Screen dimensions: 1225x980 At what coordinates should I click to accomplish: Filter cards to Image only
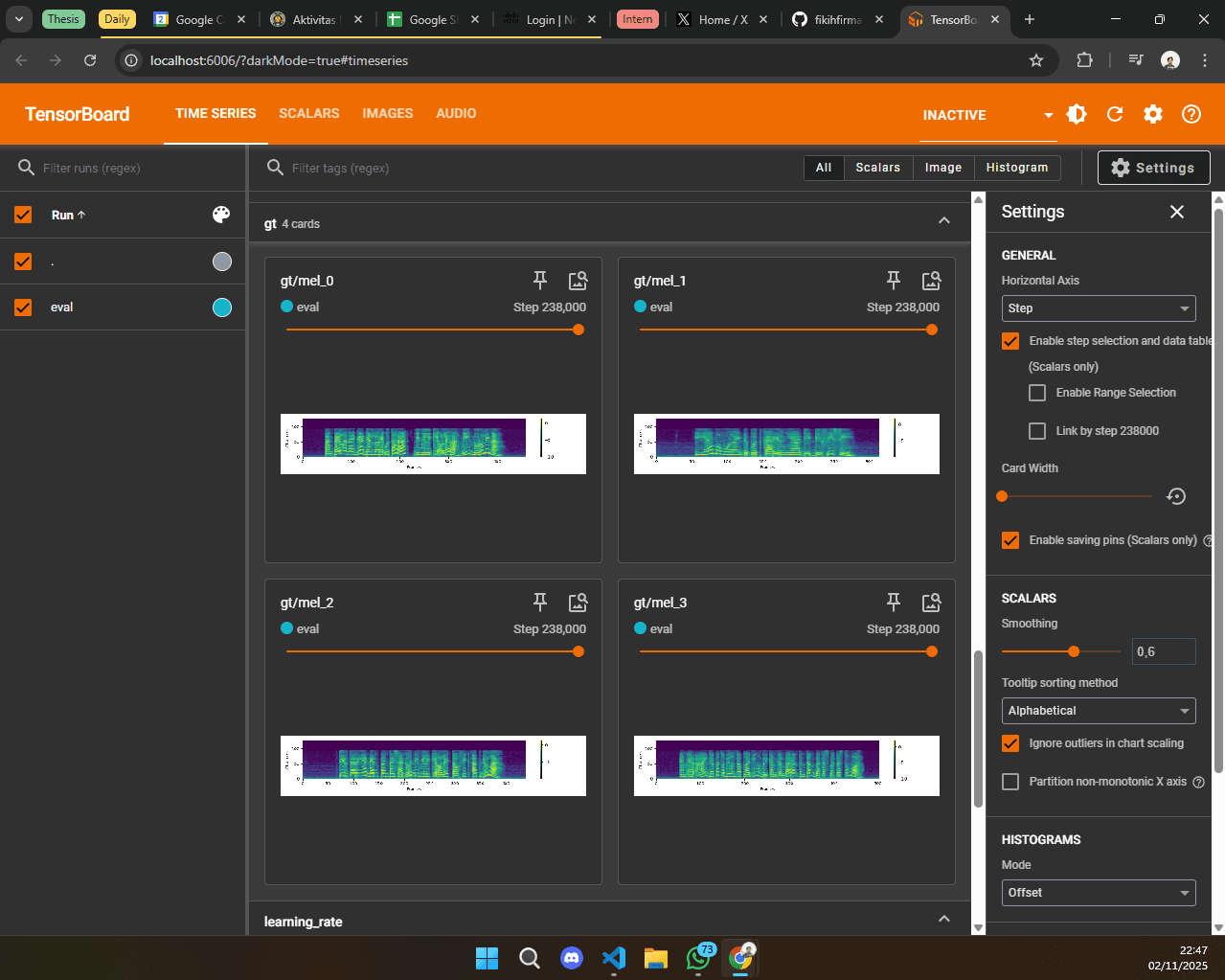[x=943, y=168]
